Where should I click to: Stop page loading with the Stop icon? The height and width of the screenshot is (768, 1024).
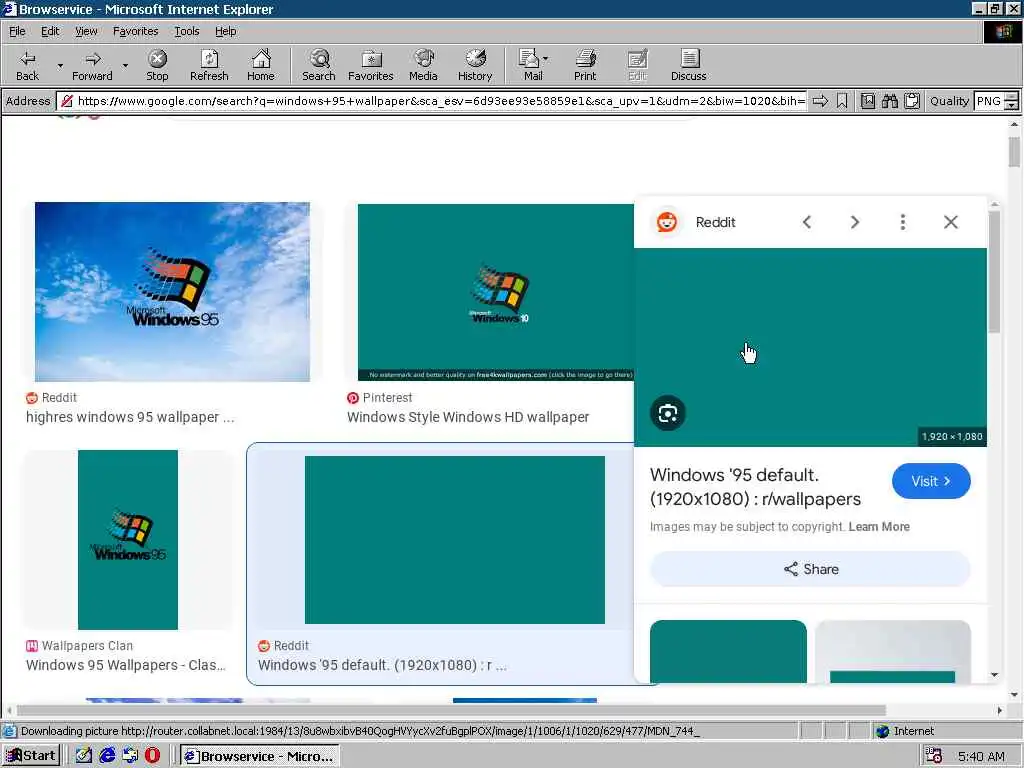(157, 65)
